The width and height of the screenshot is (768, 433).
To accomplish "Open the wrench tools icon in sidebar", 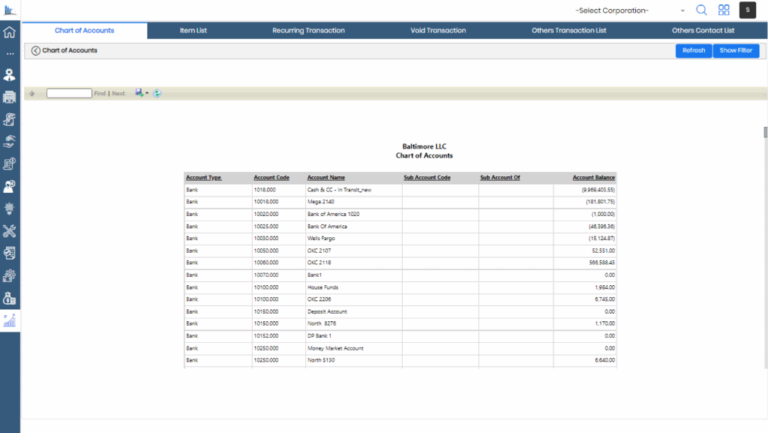I will pos(9,231).
